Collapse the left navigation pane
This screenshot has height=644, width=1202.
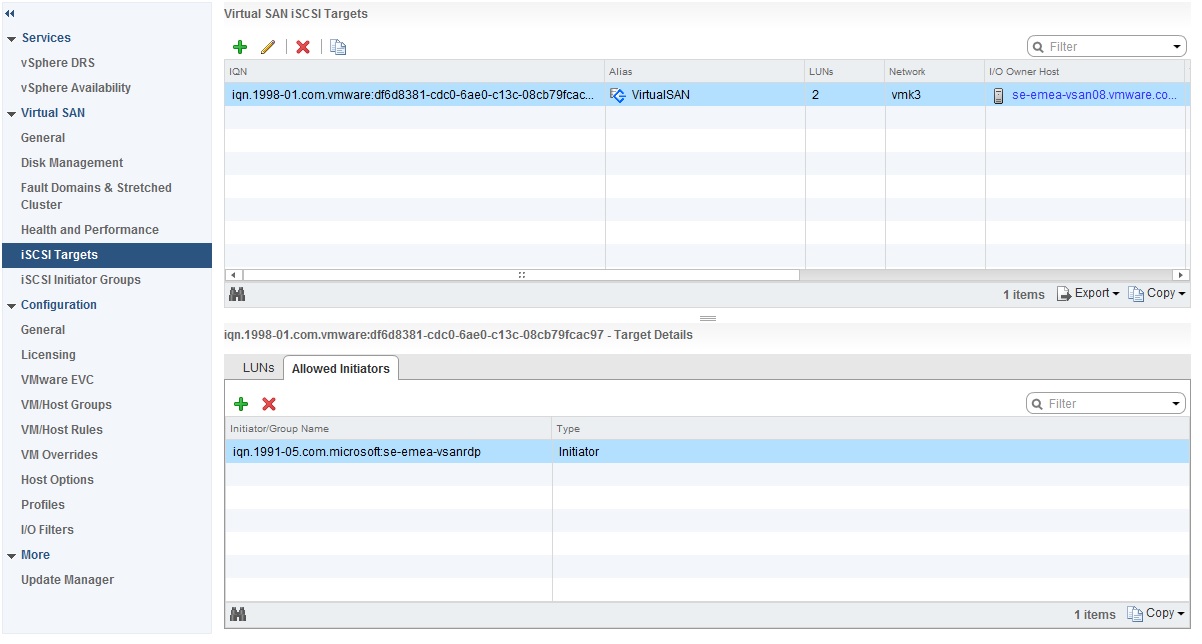coord(10,12)
